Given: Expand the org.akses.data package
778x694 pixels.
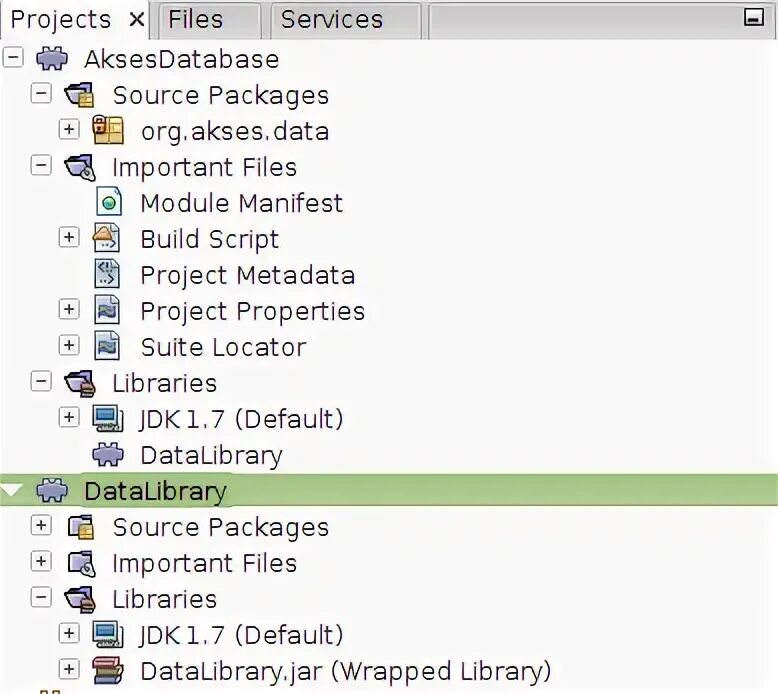Looking at the screenshot, I should click(x=69, y=129).
